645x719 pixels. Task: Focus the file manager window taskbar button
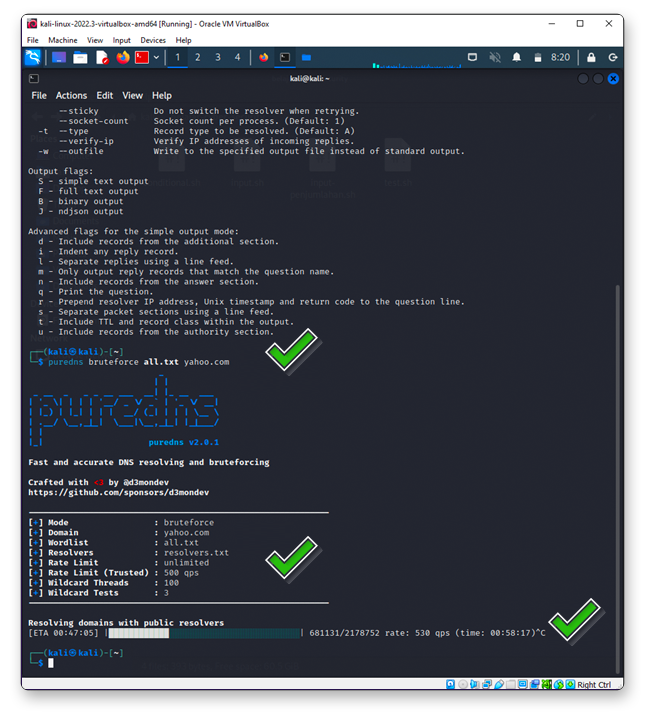pyautogui.click(x=306, y=57)
